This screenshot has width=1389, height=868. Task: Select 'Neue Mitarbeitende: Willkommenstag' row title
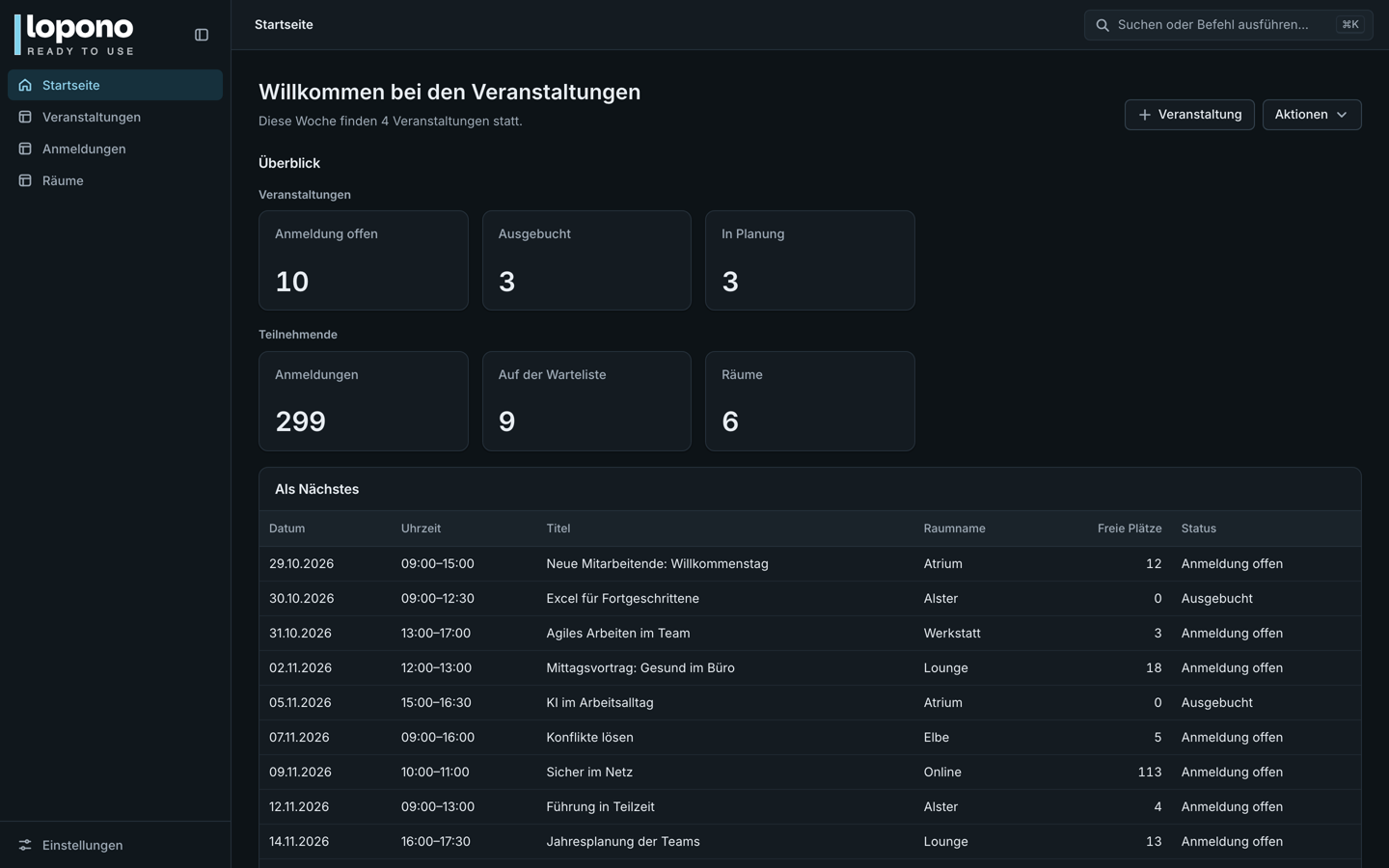(657, 564)
